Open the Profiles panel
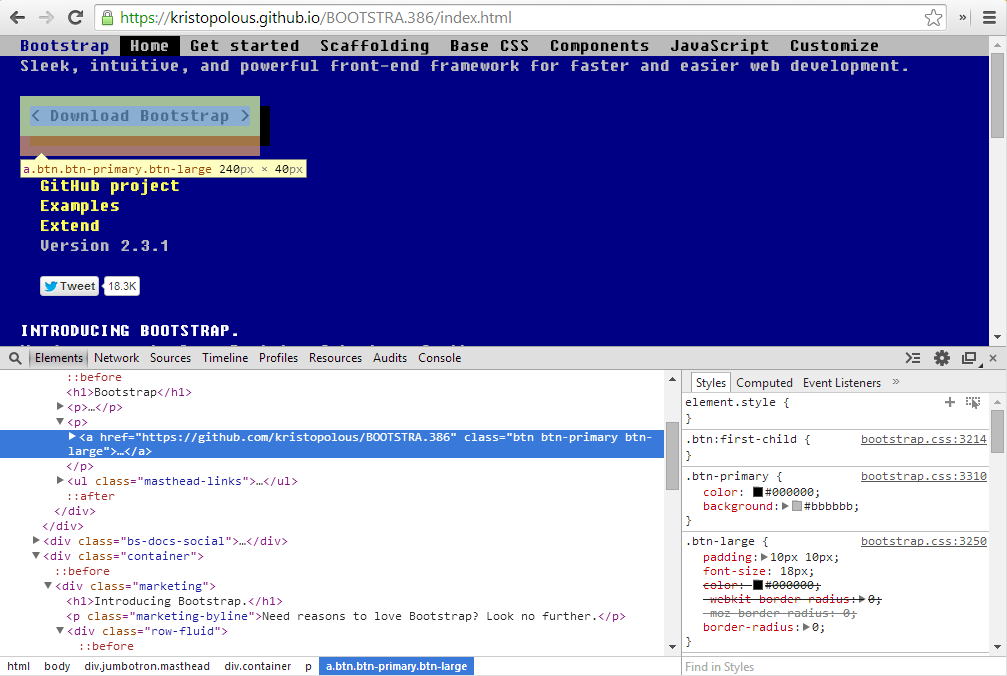 tap(278, 358)
